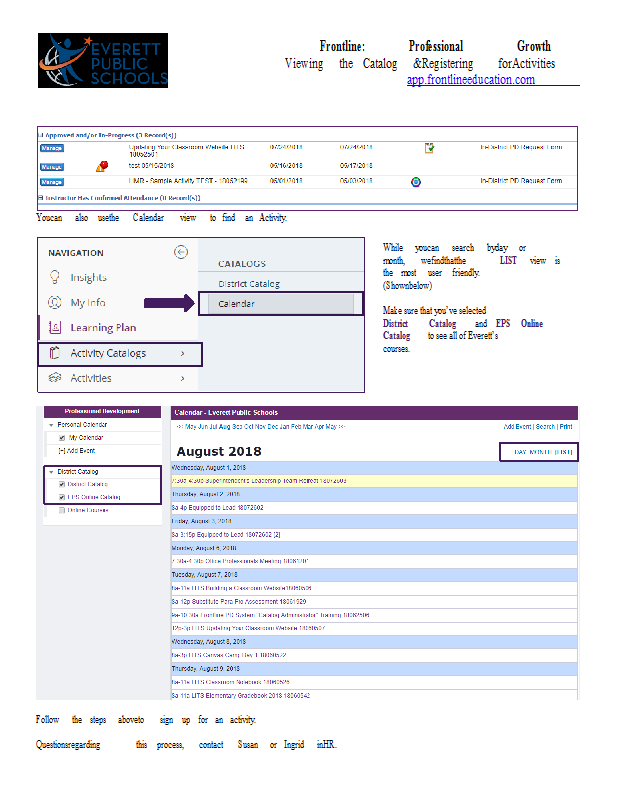Go to next months with >> arrow
This screenshot has height=800, width=618.
[342, 427]
